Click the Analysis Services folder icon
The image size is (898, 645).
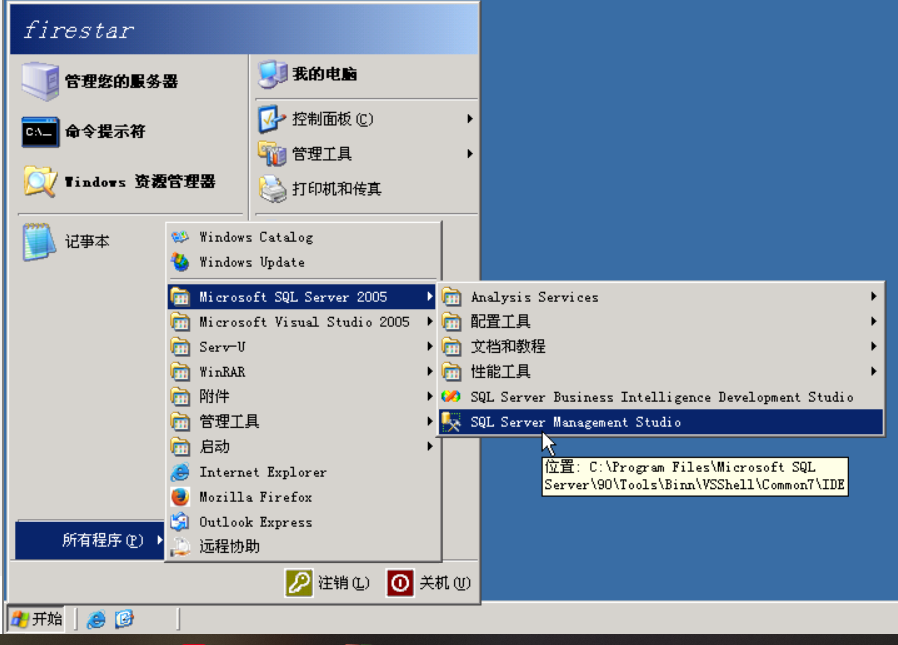[451, 297]
